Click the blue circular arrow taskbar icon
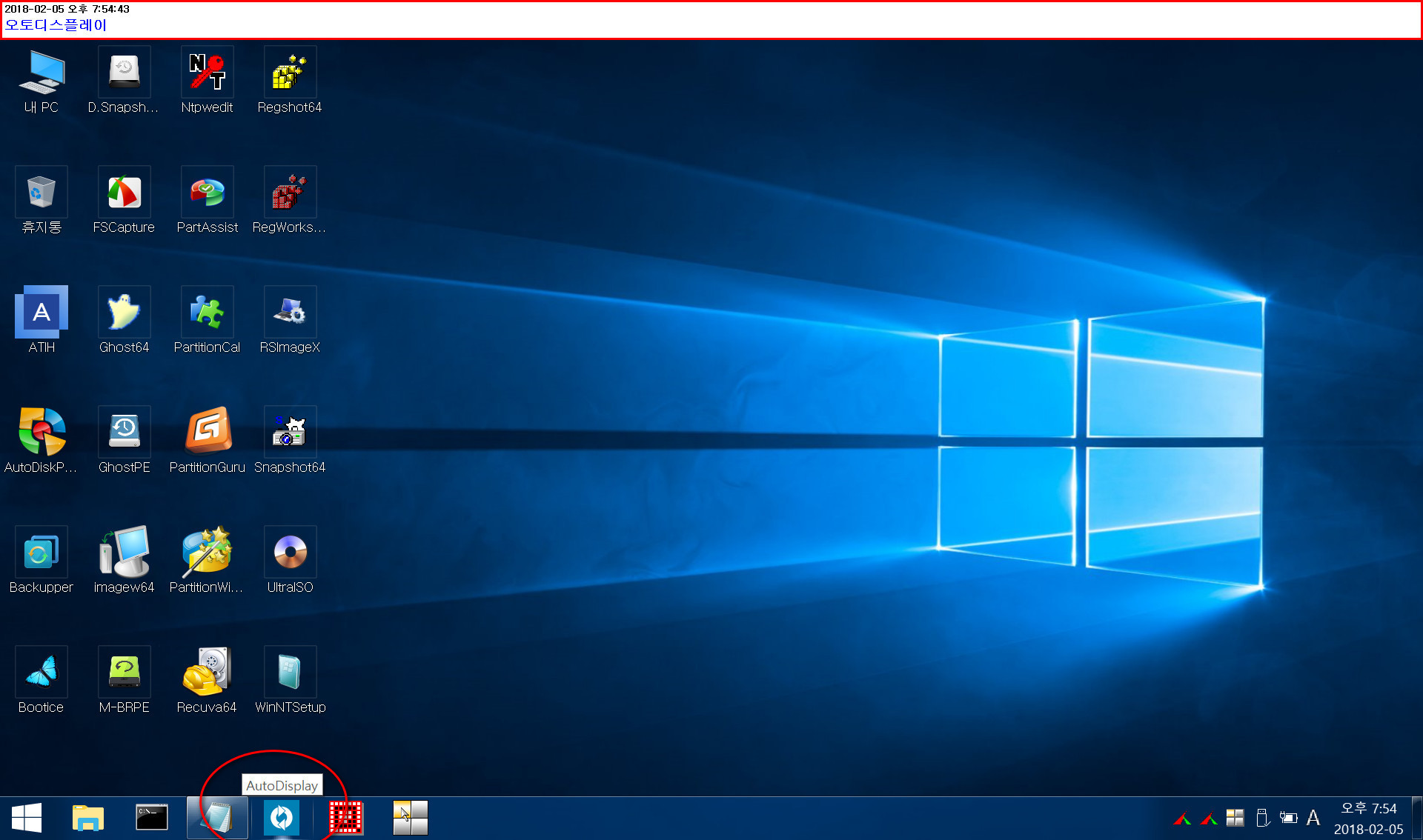 pos(282,819)
